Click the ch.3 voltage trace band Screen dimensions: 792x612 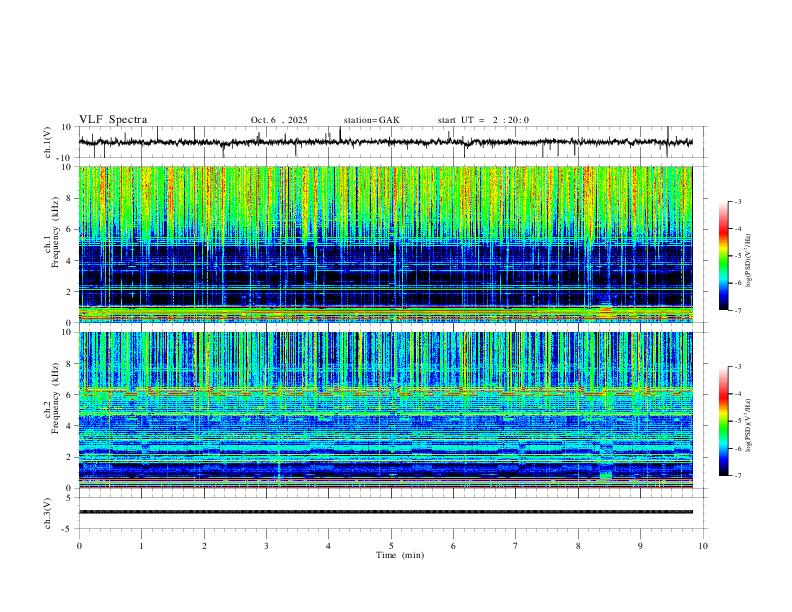pos(386,512)
